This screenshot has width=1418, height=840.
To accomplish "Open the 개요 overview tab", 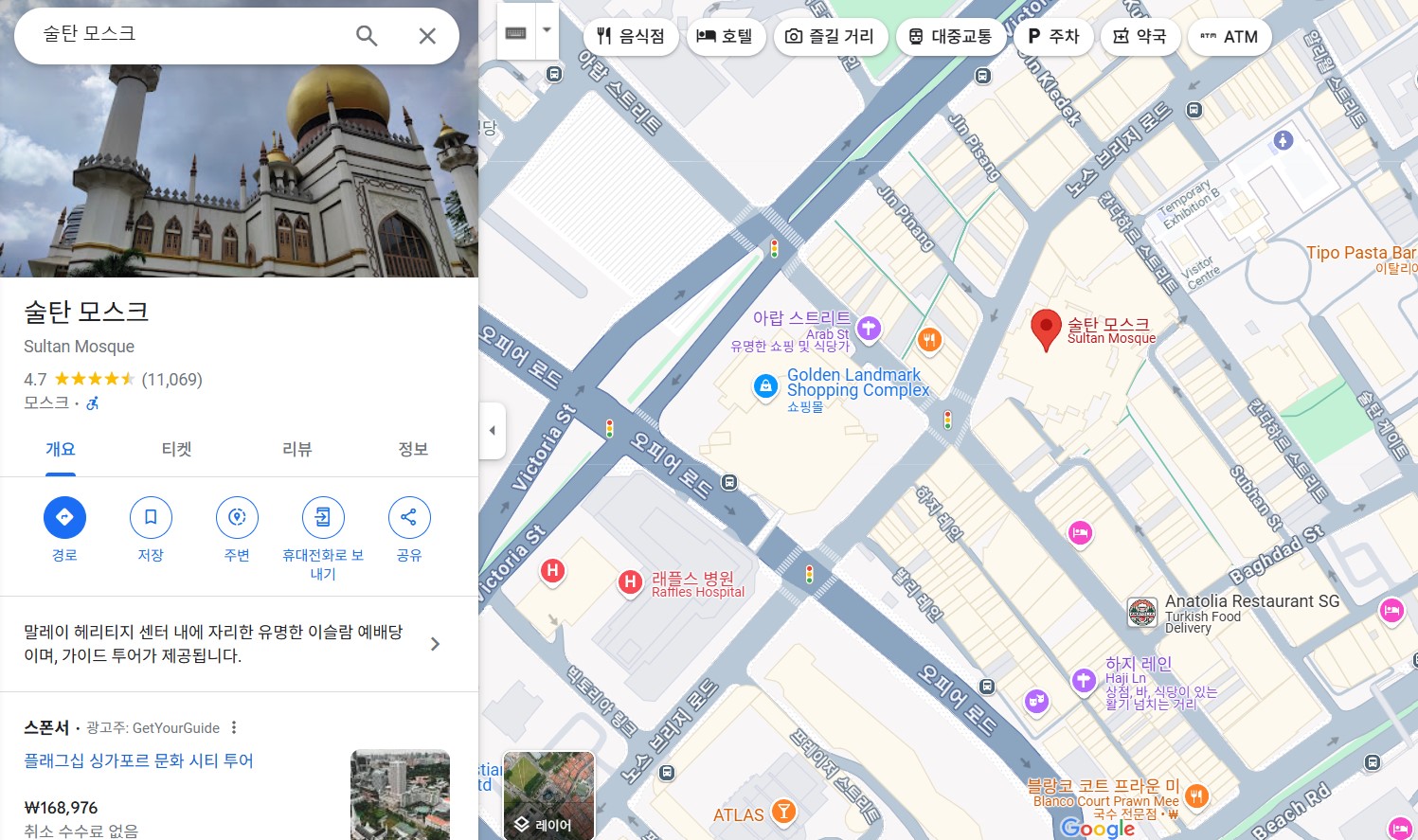I will click(x=61, y=449).
